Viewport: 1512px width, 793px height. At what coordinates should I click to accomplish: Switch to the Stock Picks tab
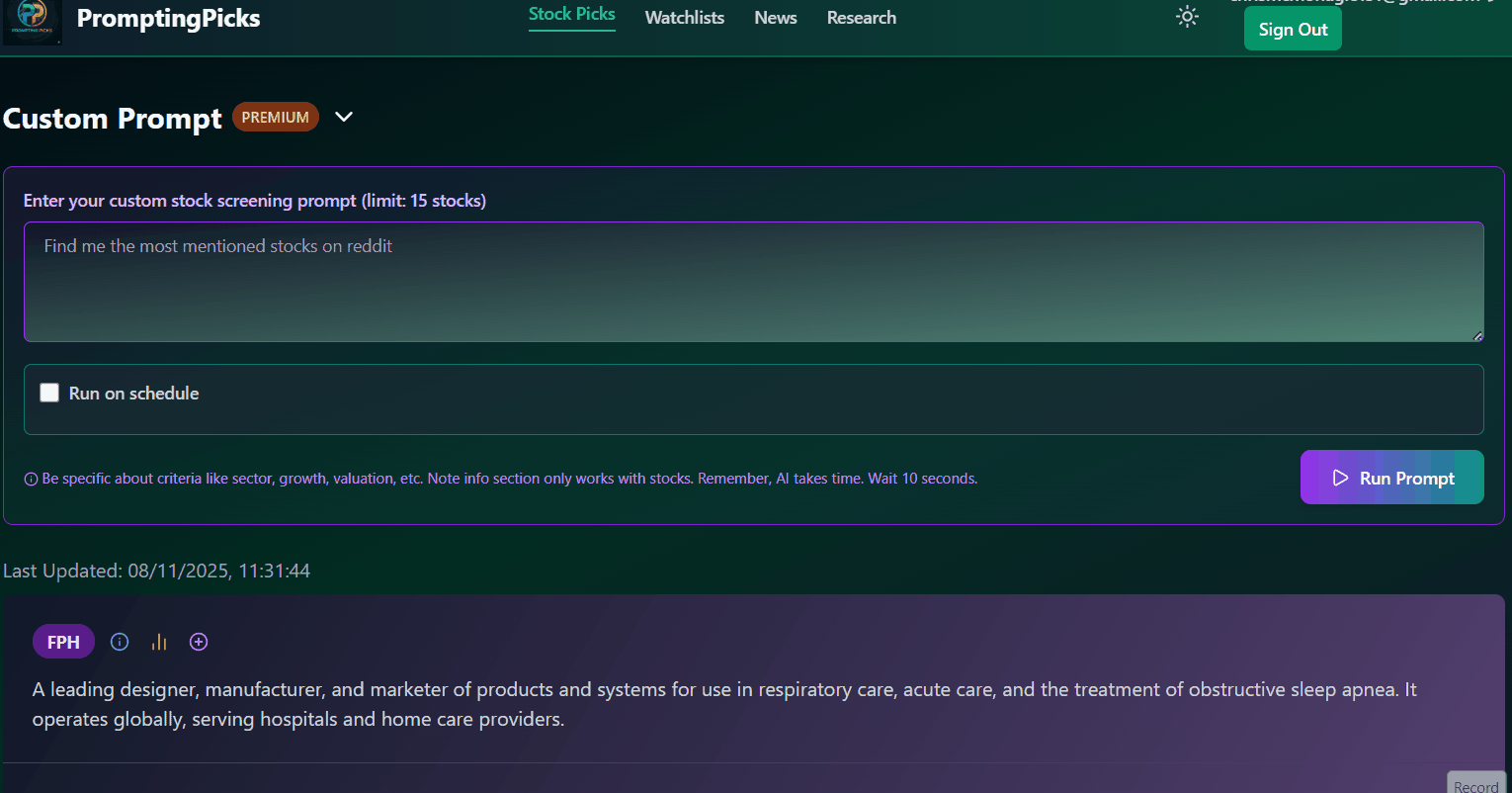coord(571,15)
